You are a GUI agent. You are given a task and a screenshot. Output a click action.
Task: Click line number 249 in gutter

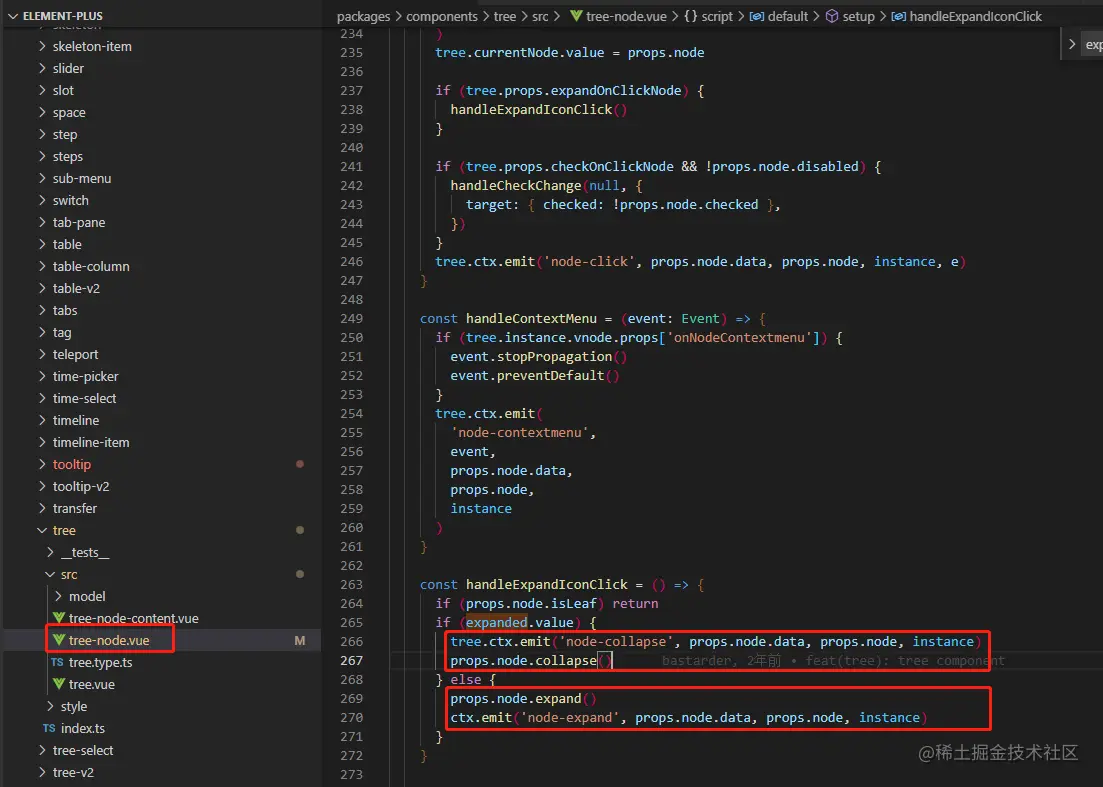coord(351,319)
